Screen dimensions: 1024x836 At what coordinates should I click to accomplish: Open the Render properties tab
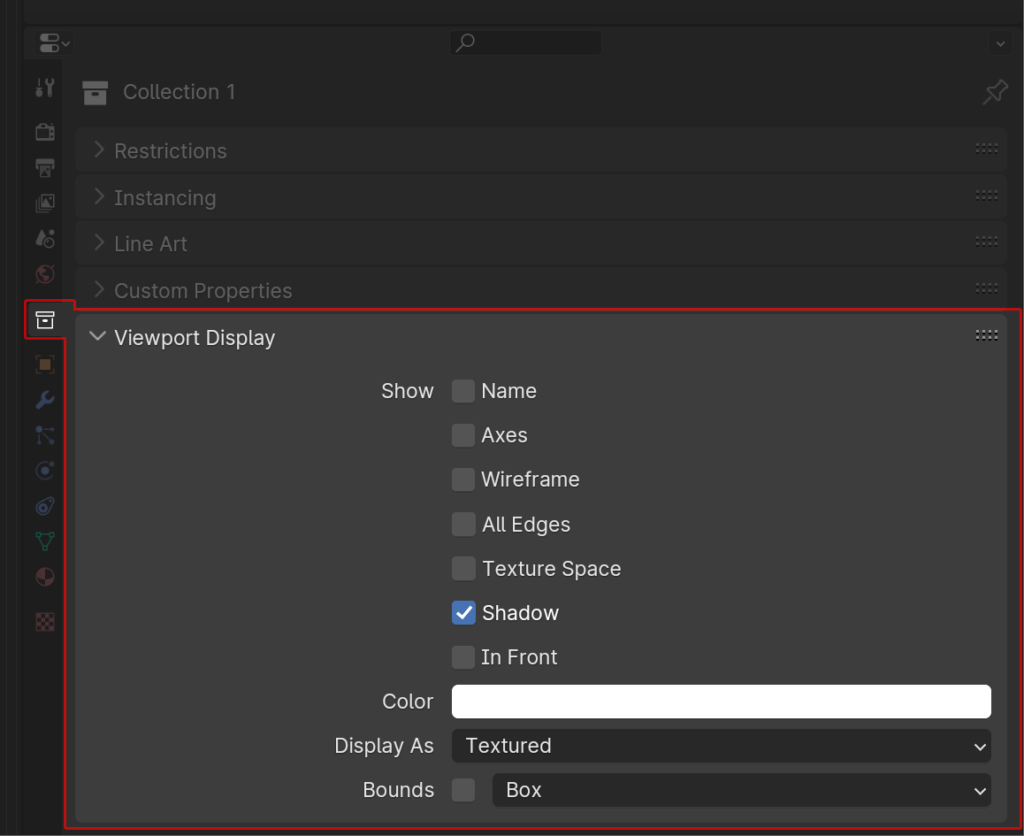click(44, 132)
